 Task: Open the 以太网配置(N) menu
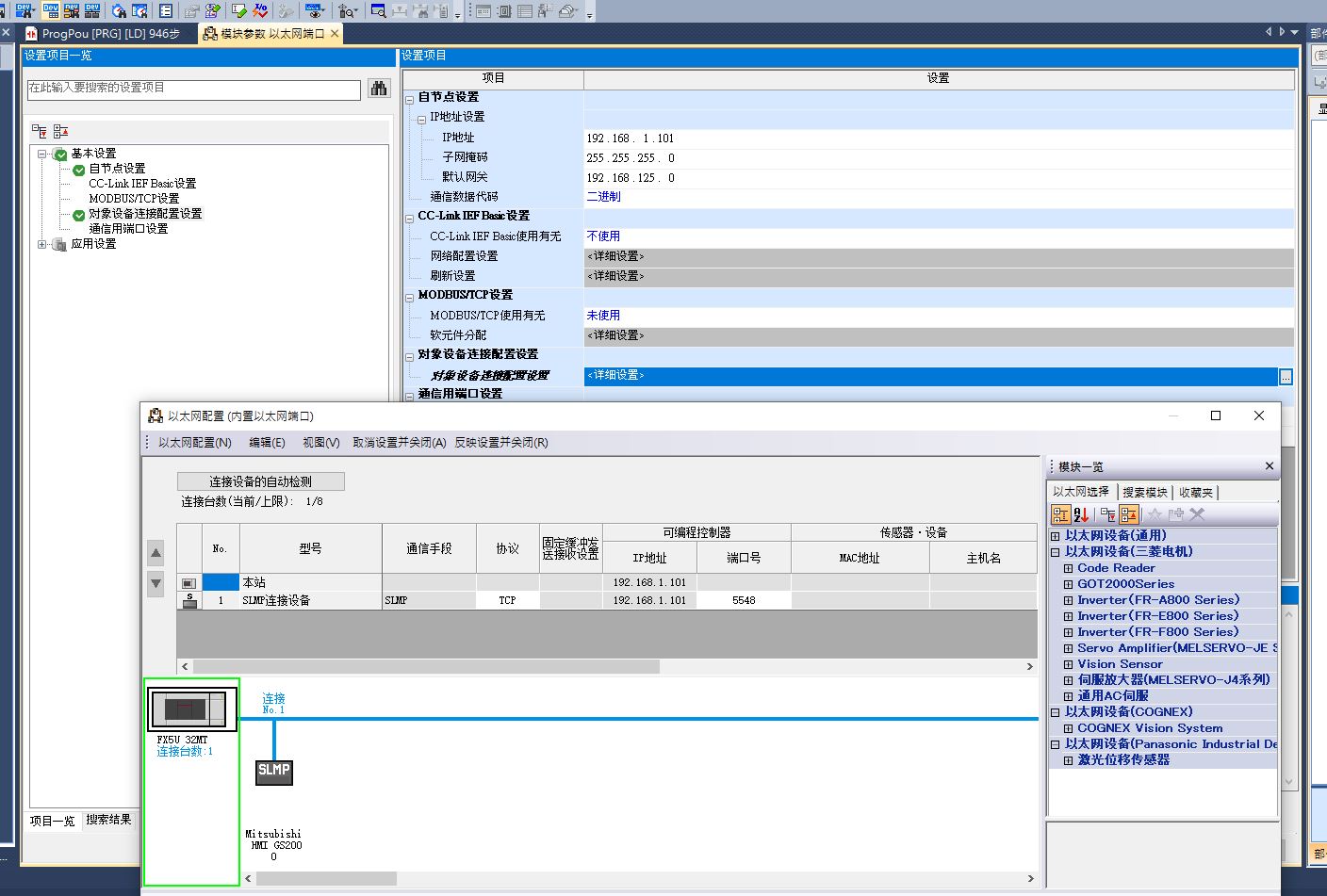pos(194,443)
